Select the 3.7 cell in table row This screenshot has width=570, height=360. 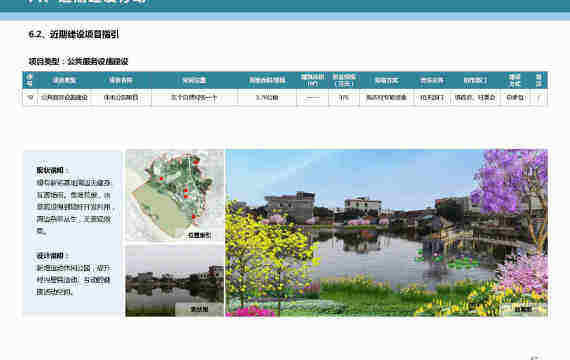coord(267,97)
